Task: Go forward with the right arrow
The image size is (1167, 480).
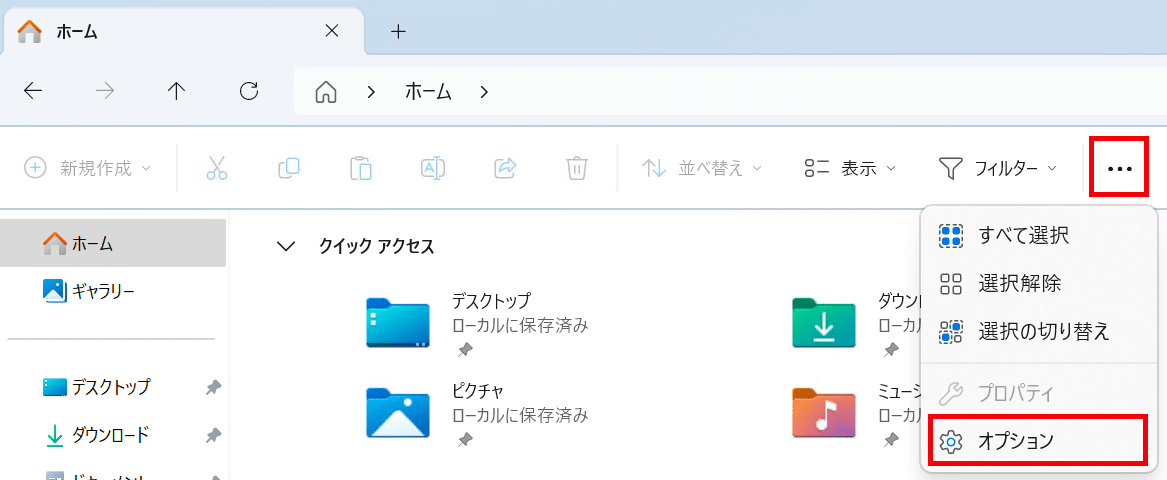Action: click(105, 92)
